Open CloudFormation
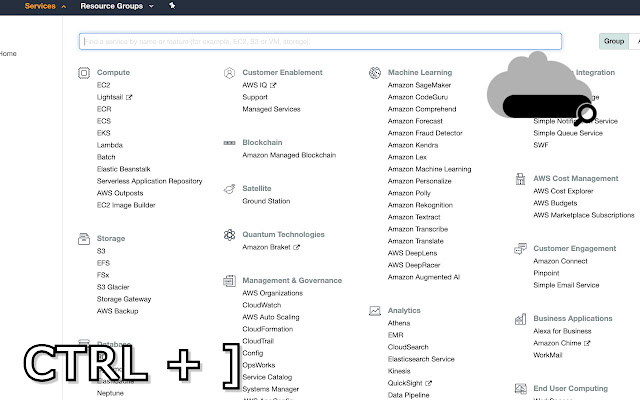Viewport: 640px width, 400px height. click(x=268, y=329)
